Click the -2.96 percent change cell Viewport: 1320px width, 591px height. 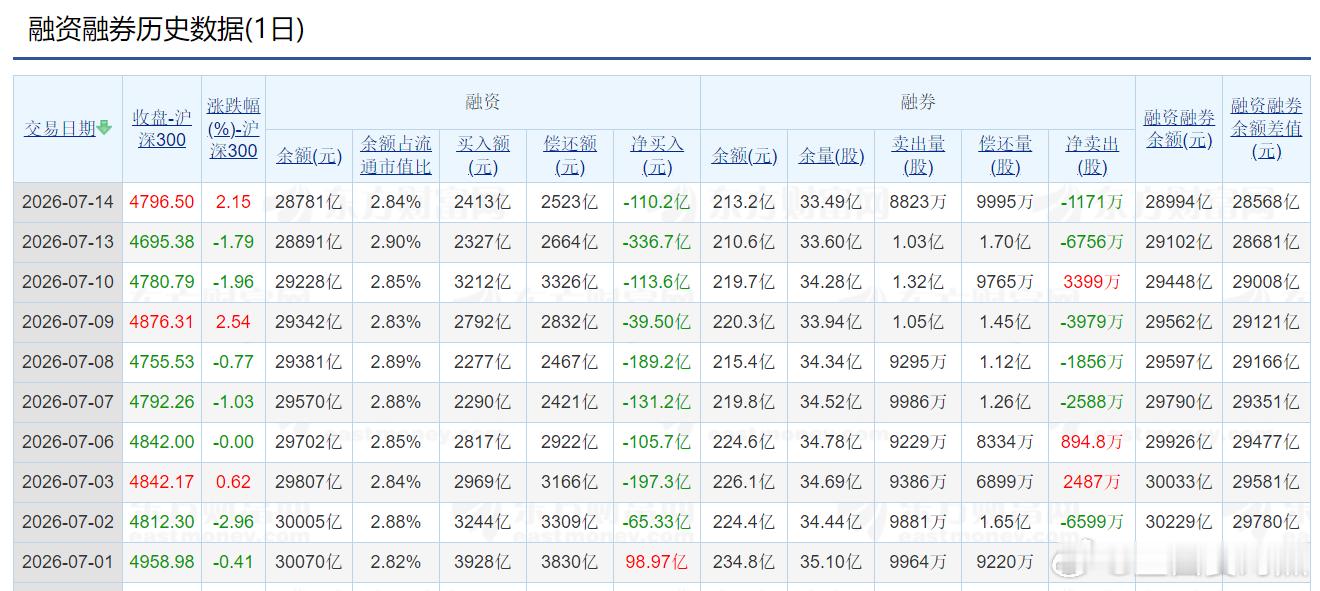(233, 522)
